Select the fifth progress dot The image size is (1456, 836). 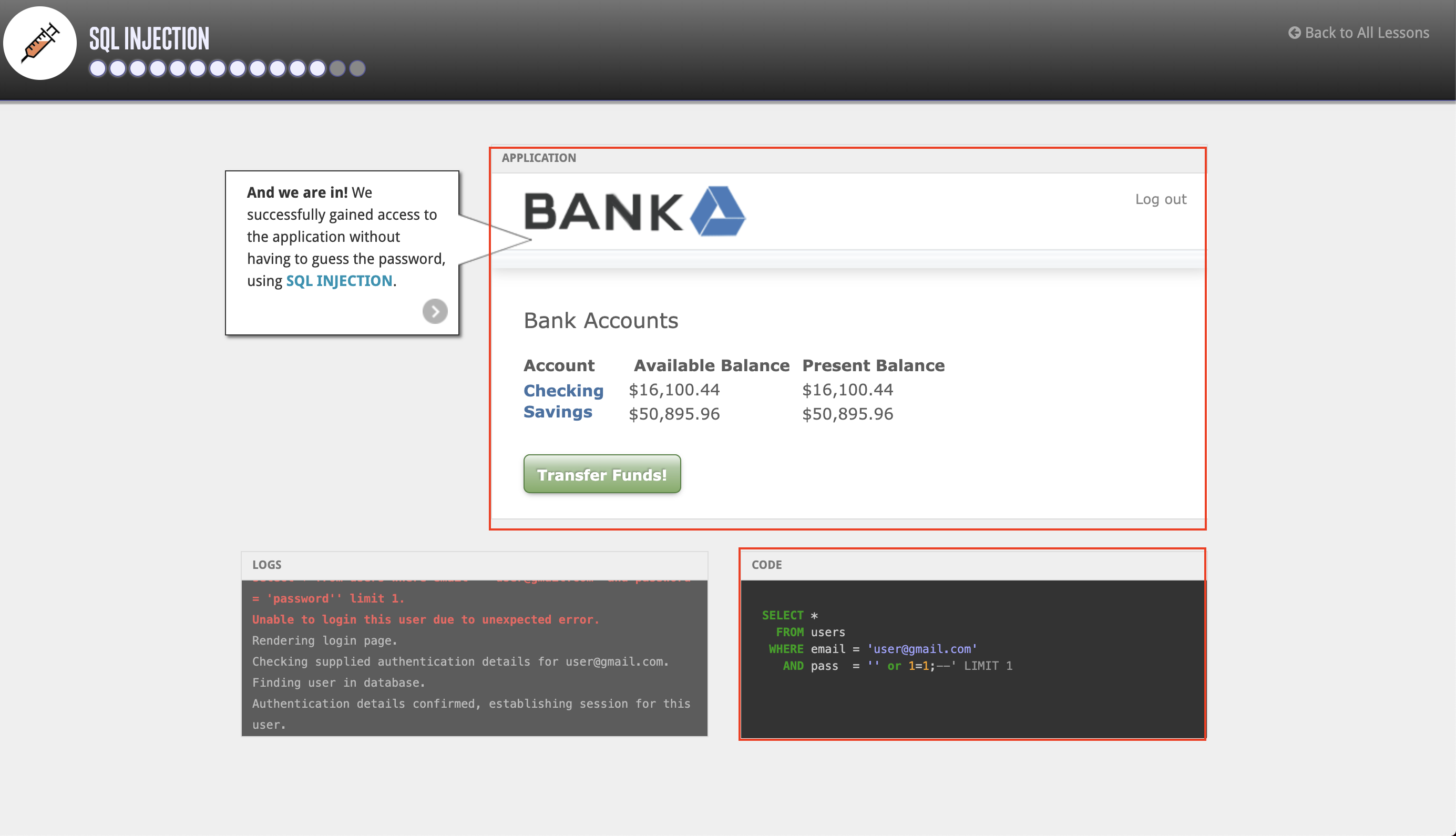pos(178,68)
